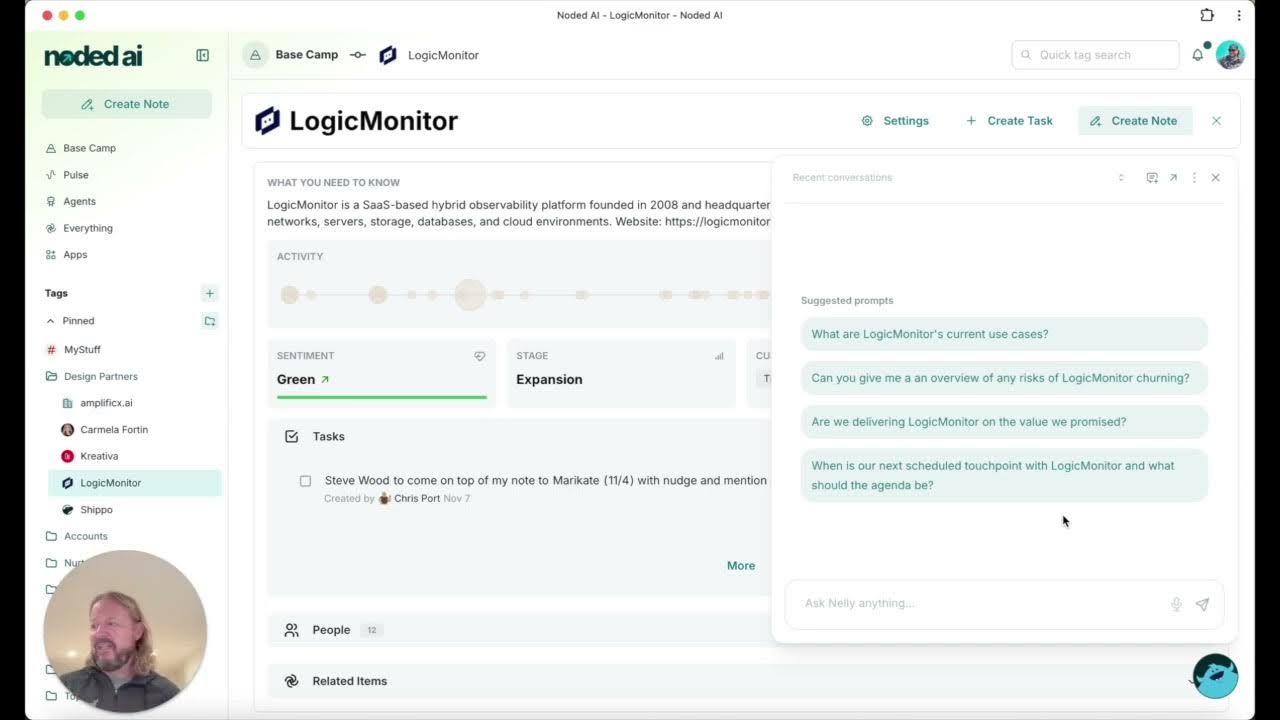The height and width of the screenshot is (720, 1280).
Task: Open chat panel more options menu
Action: 1194,178
